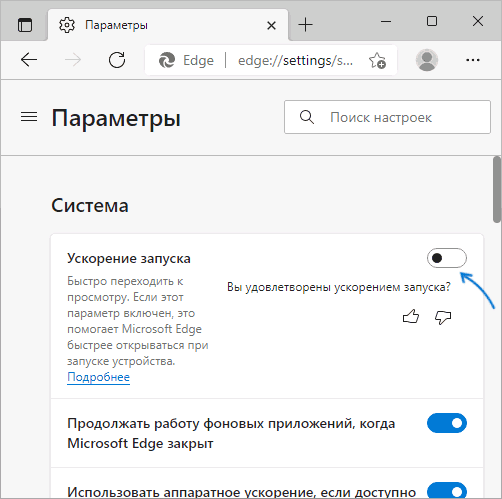Viewport: 502px width, 499px height.
Task: Click the search magnifier icon
Action: (307, 117)
